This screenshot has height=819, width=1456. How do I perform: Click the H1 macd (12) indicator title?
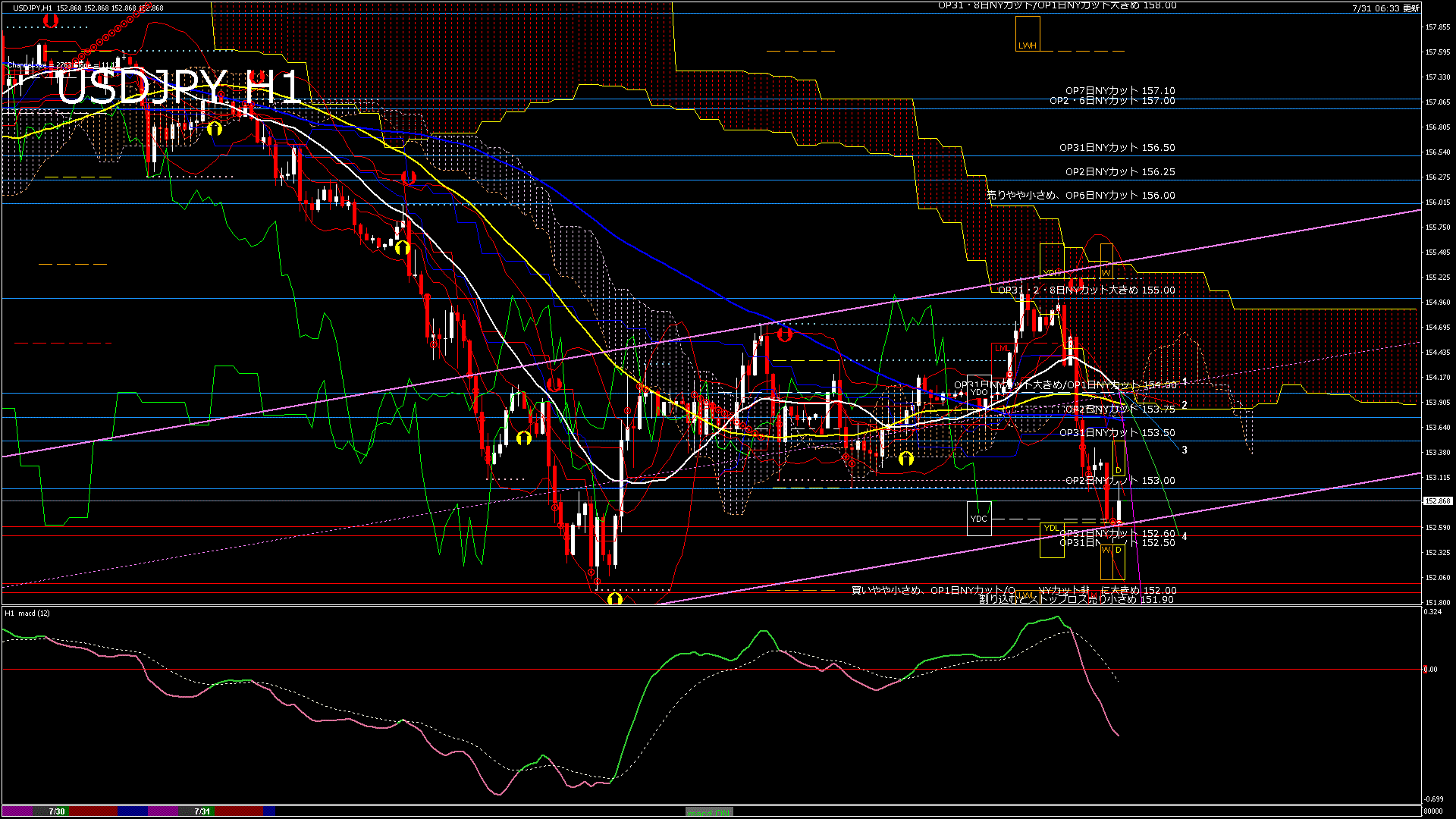click(x=28, y=613)
